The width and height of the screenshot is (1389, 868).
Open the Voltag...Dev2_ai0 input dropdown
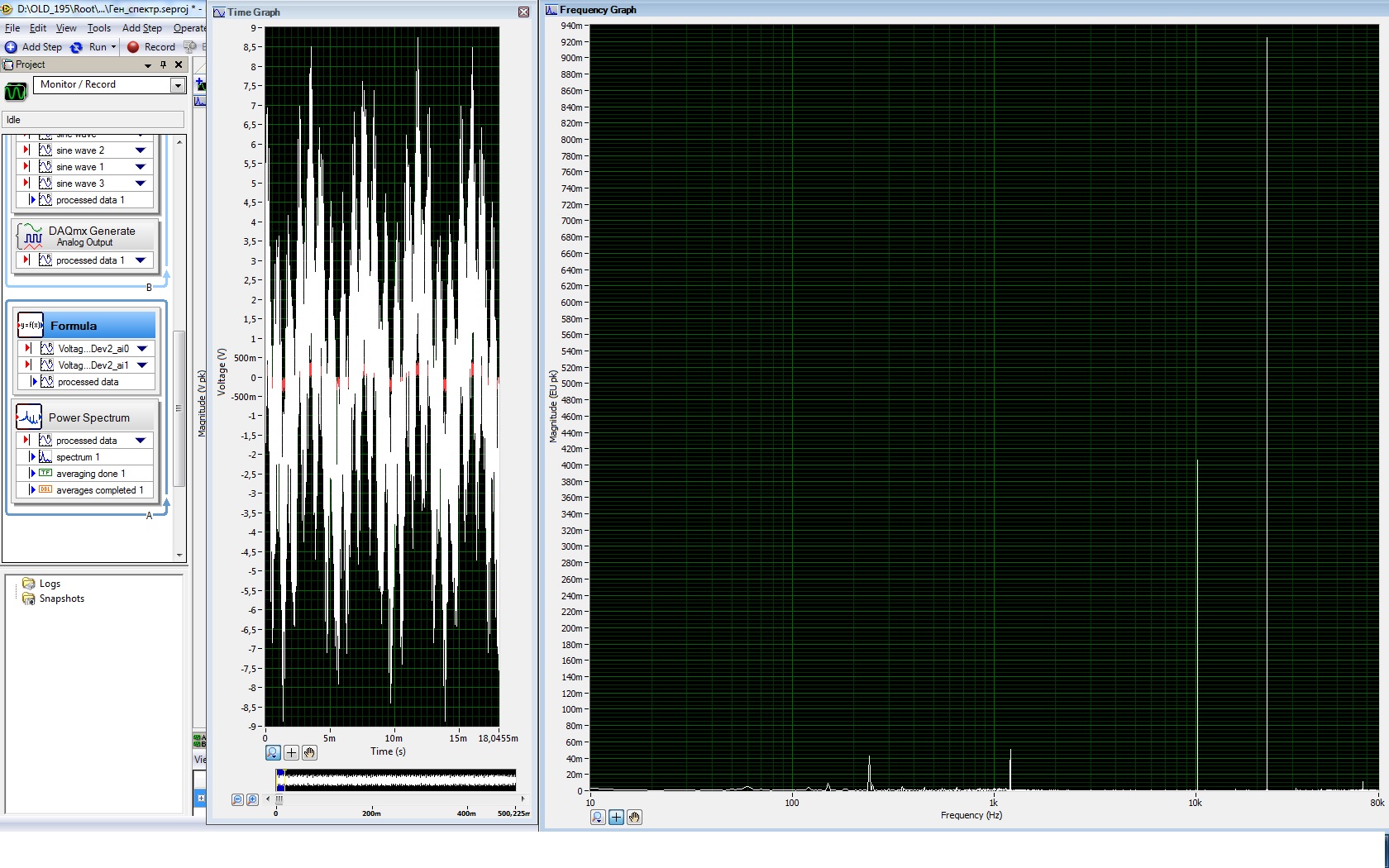[x=142, y=349]
